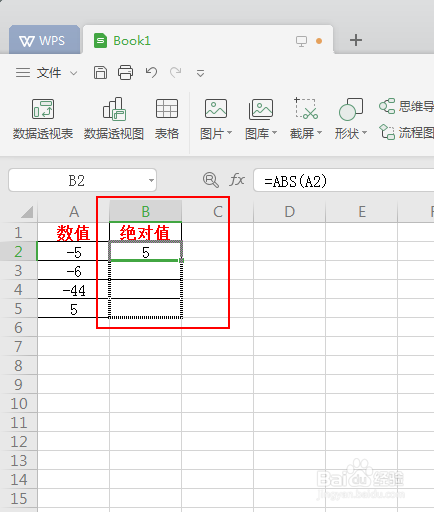Screen dimensions: 434x512
Task: Click cell B2 with value 5
Action: click(x=145, y=251)
